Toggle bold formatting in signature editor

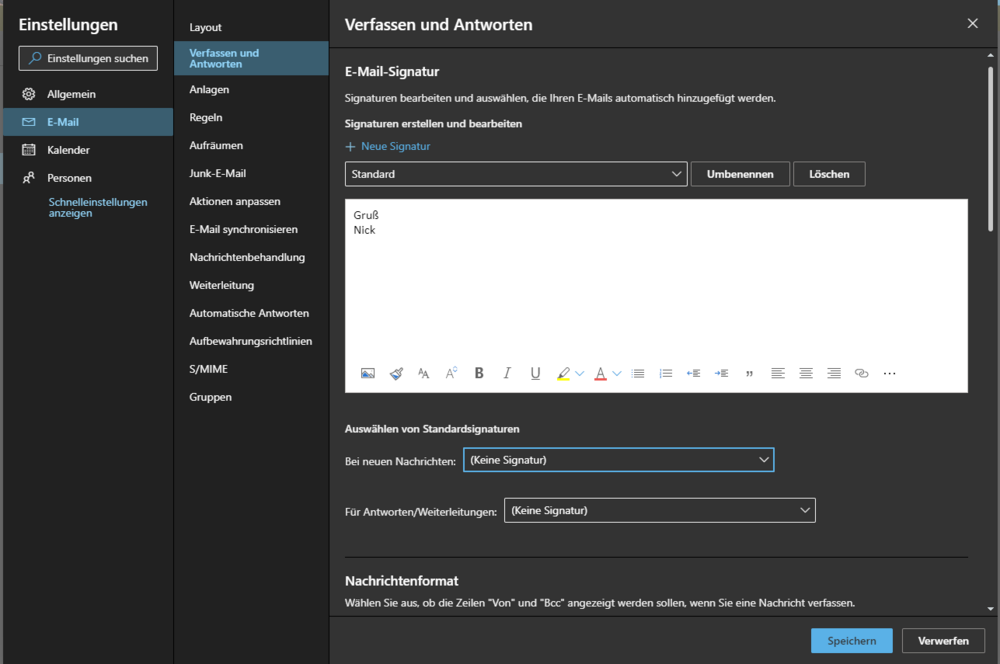point(479,374)
